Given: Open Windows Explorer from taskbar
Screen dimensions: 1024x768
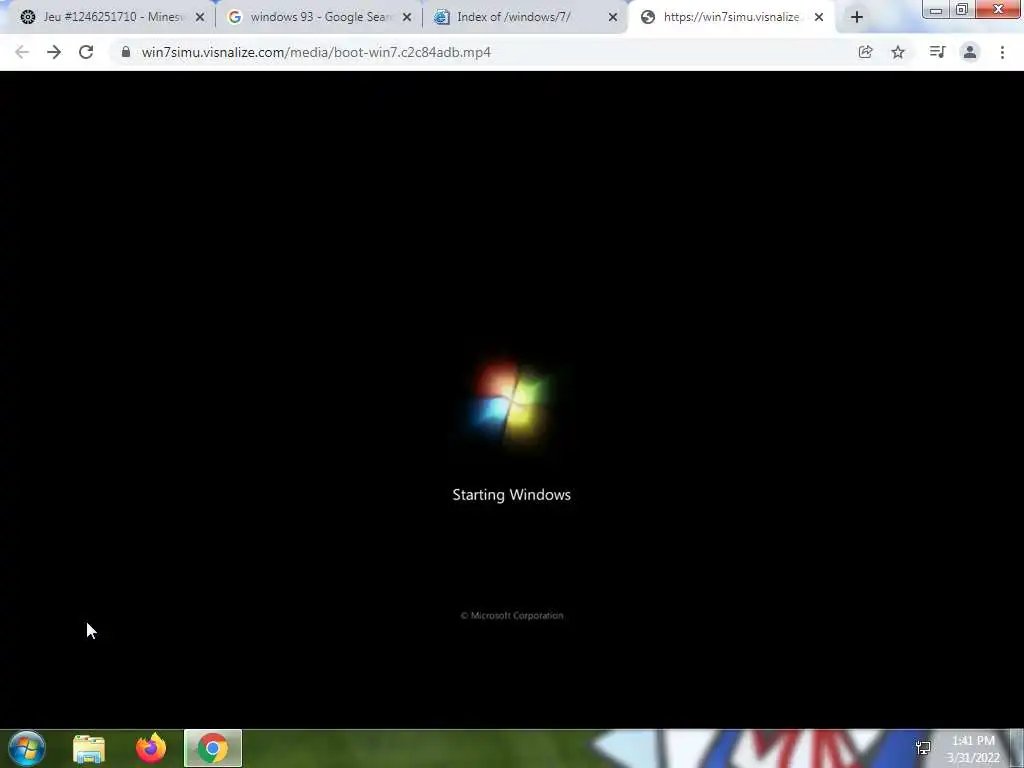Looking at the screenshot, I should (89, 748).
